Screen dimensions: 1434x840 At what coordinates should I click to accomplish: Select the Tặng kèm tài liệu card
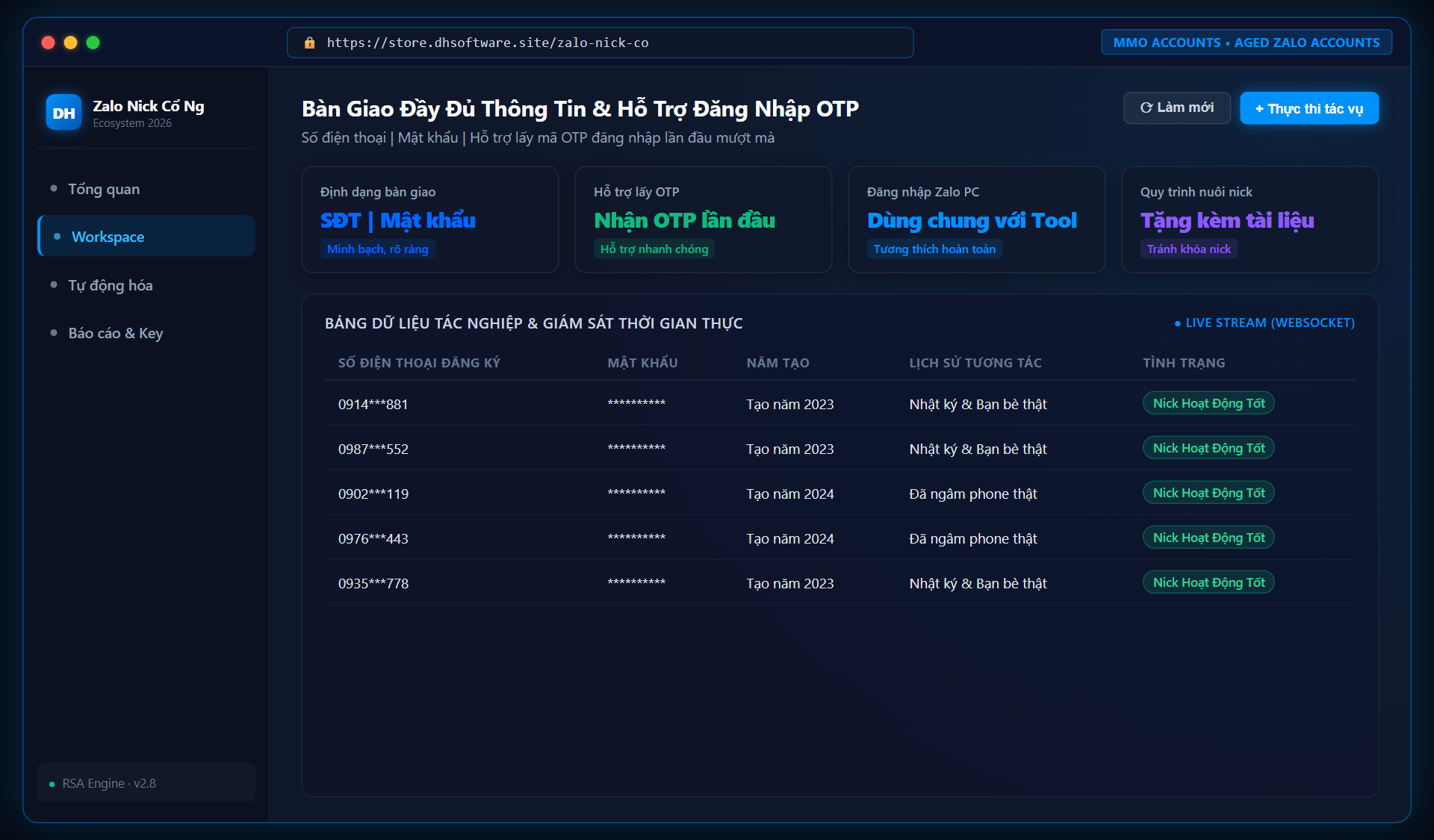1250,220
